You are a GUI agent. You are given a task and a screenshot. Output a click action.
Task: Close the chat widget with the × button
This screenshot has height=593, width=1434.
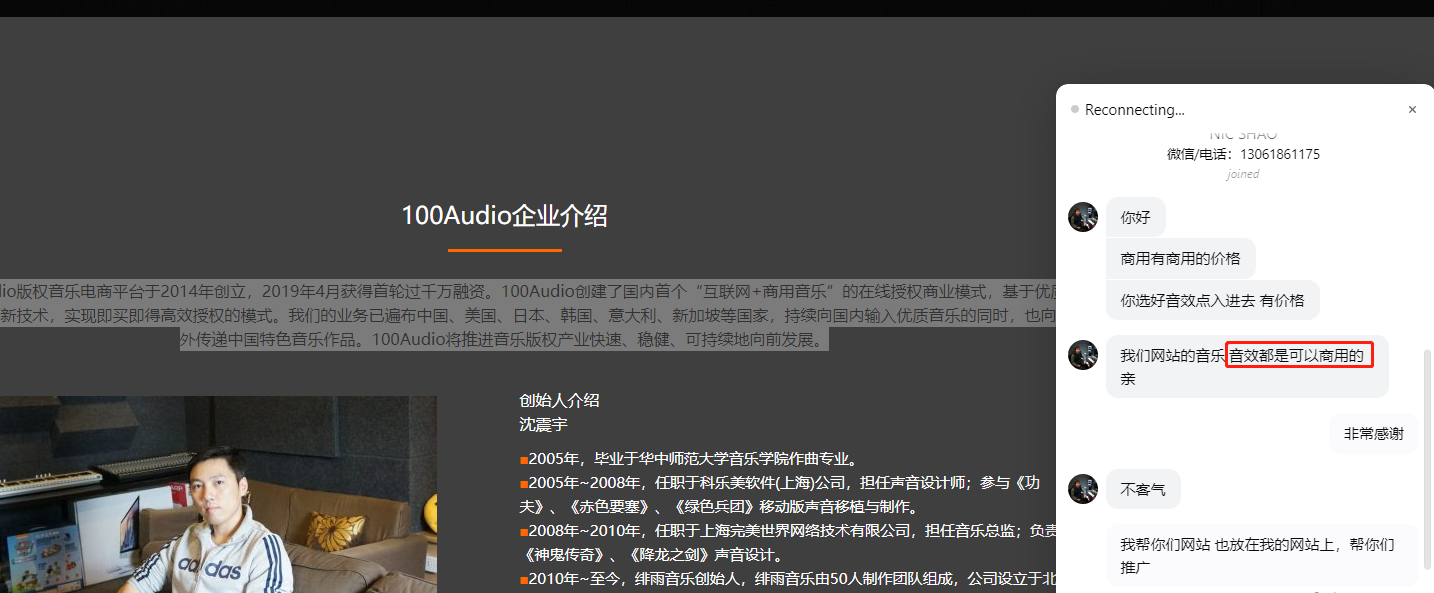tap(1412, 110)
